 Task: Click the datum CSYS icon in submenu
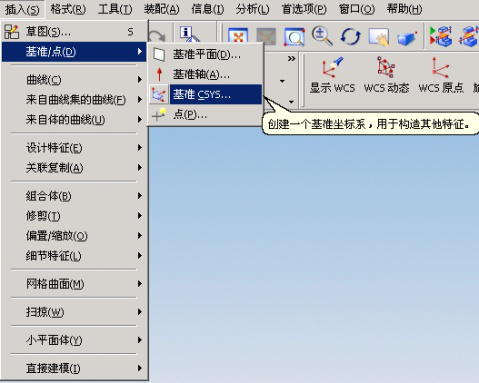click(x=159, y=94)
